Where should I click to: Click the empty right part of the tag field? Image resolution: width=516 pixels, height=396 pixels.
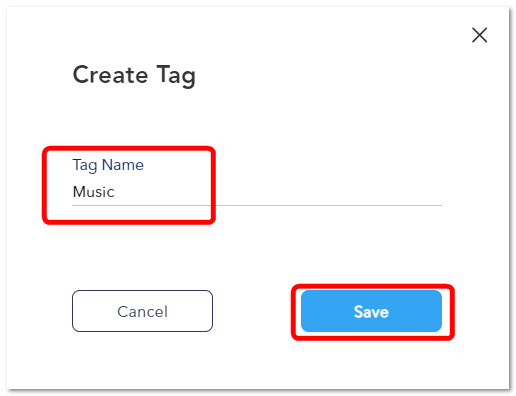coord(330,192)
